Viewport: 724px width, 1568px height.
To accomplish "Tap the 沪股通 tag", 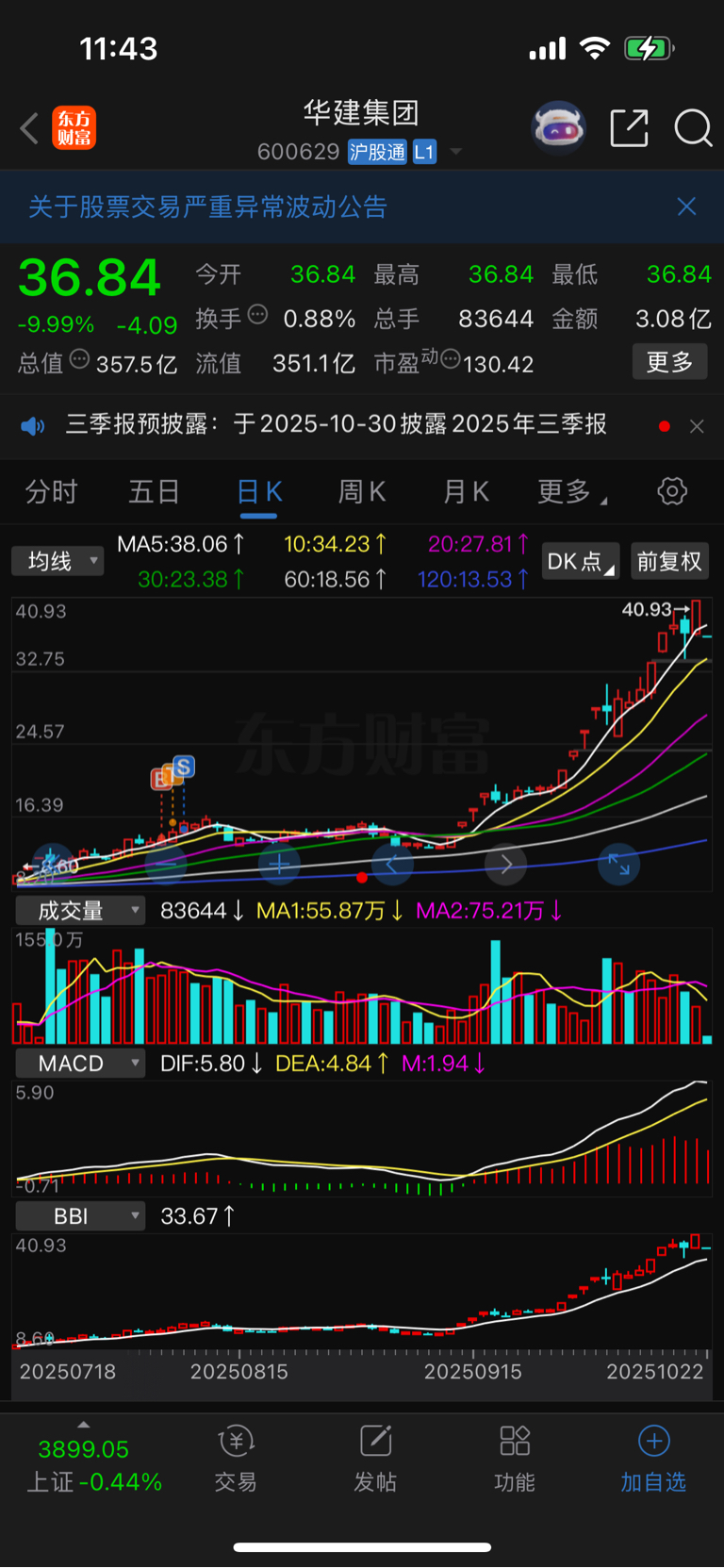I will 377,152.
